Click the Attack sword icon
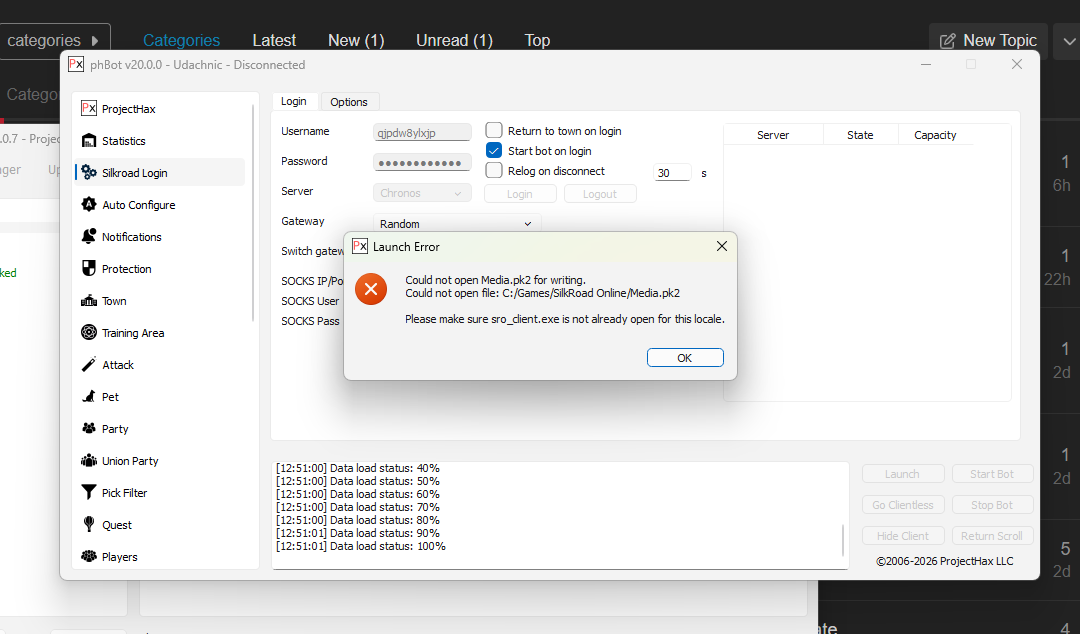Screen dimensions: 1080x634 pos(89,365)
